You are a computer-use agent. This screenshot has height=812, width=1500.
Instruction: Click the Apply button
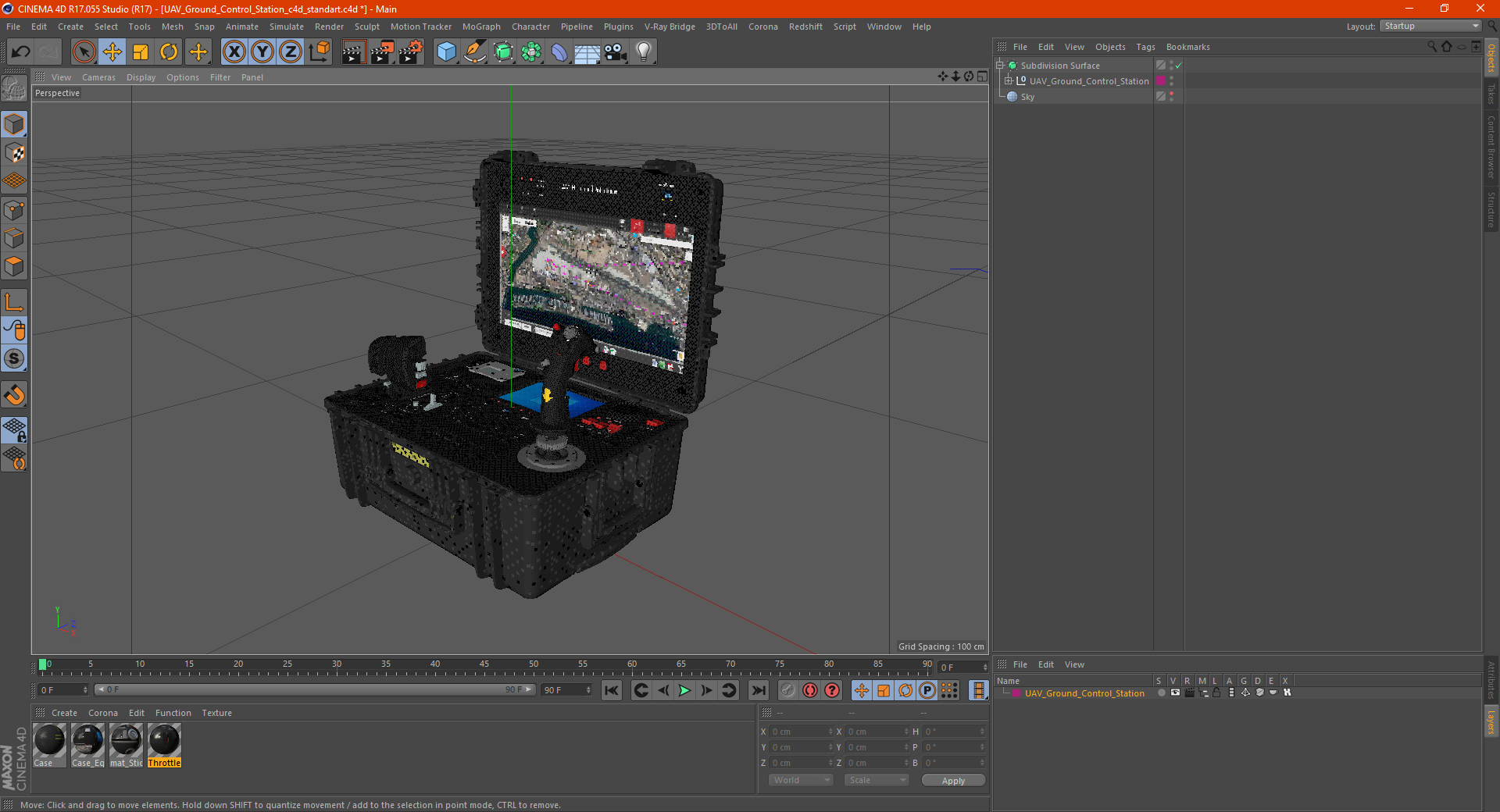953,781
